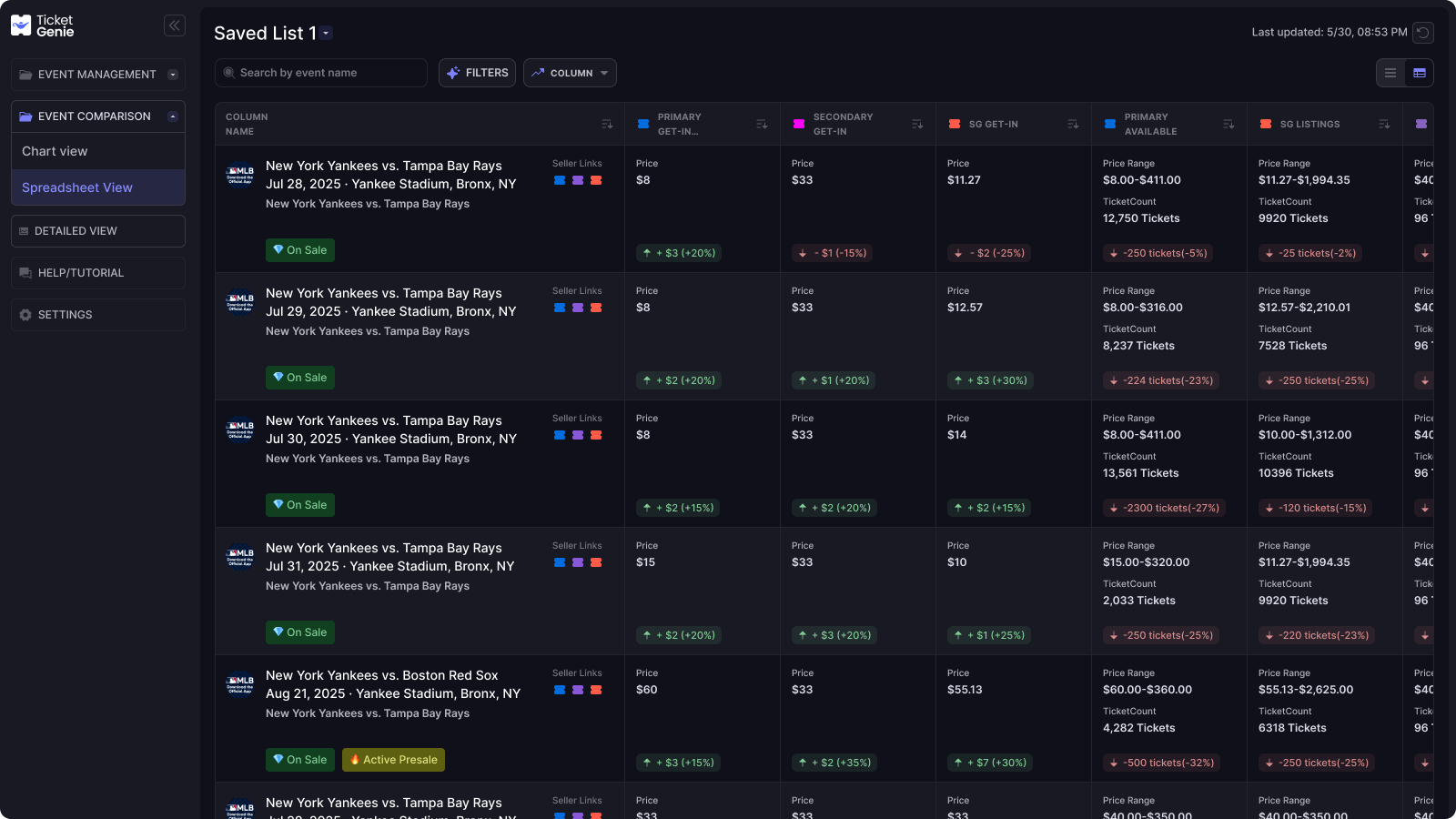Screen dimensions: 1456x819
Task: Click the sort icon in Column Name header
Action: (607, 125)
